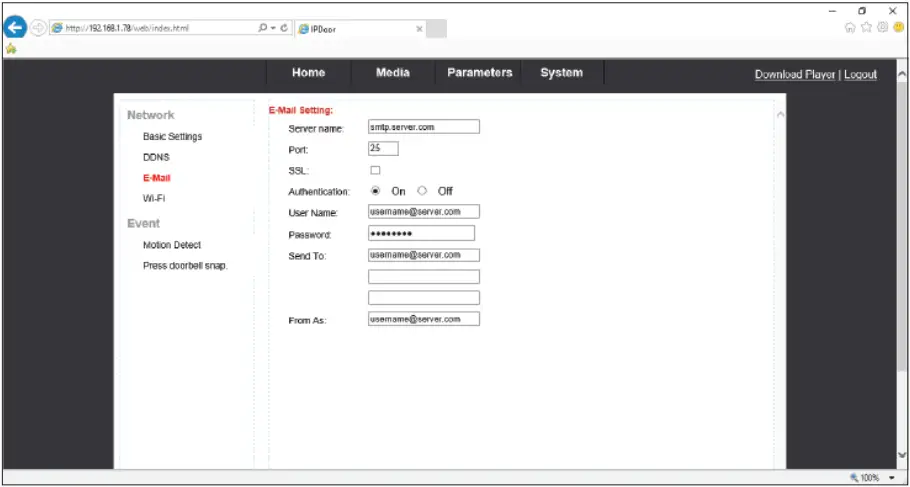The image size is (910, 487).
Task: Open the Home menu
Action: 308,73
